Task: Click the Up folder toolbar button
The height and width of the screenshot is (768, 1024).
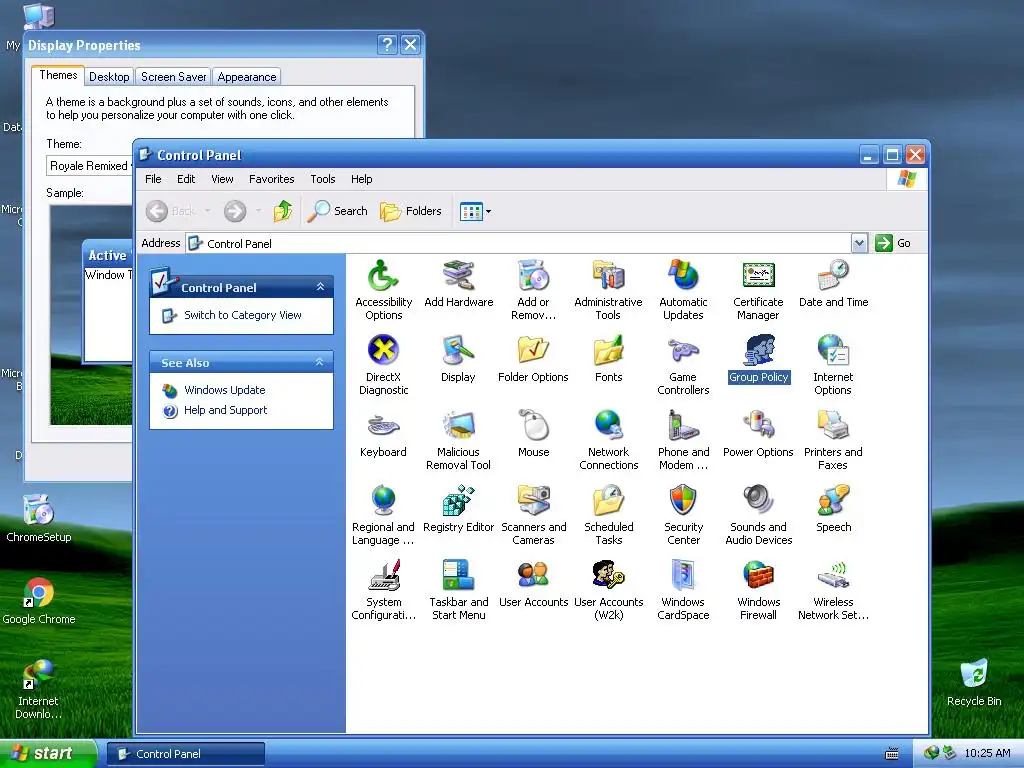Action: point(283,211)
